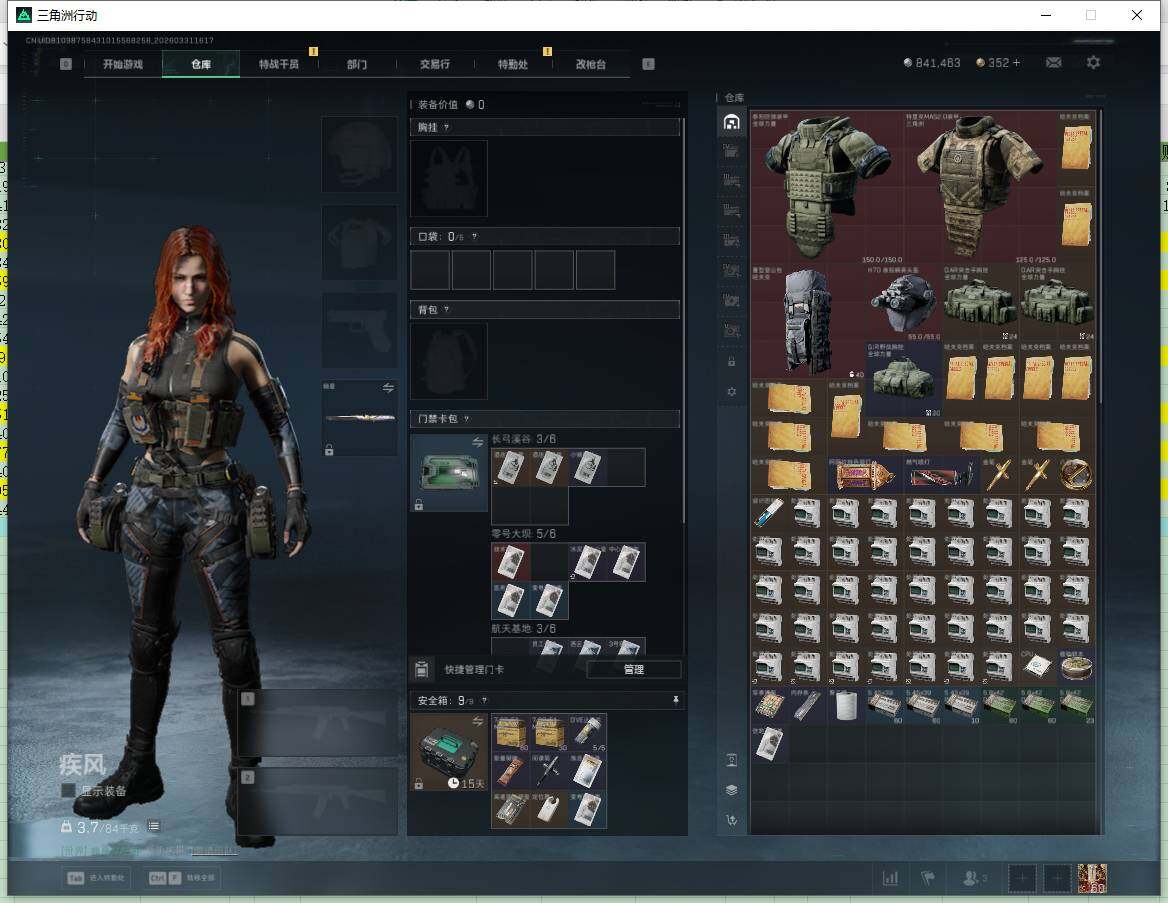This screenshot has width=1168, height=903.
Task: Click primary weapon slot 1
Action: click(318, 723)
